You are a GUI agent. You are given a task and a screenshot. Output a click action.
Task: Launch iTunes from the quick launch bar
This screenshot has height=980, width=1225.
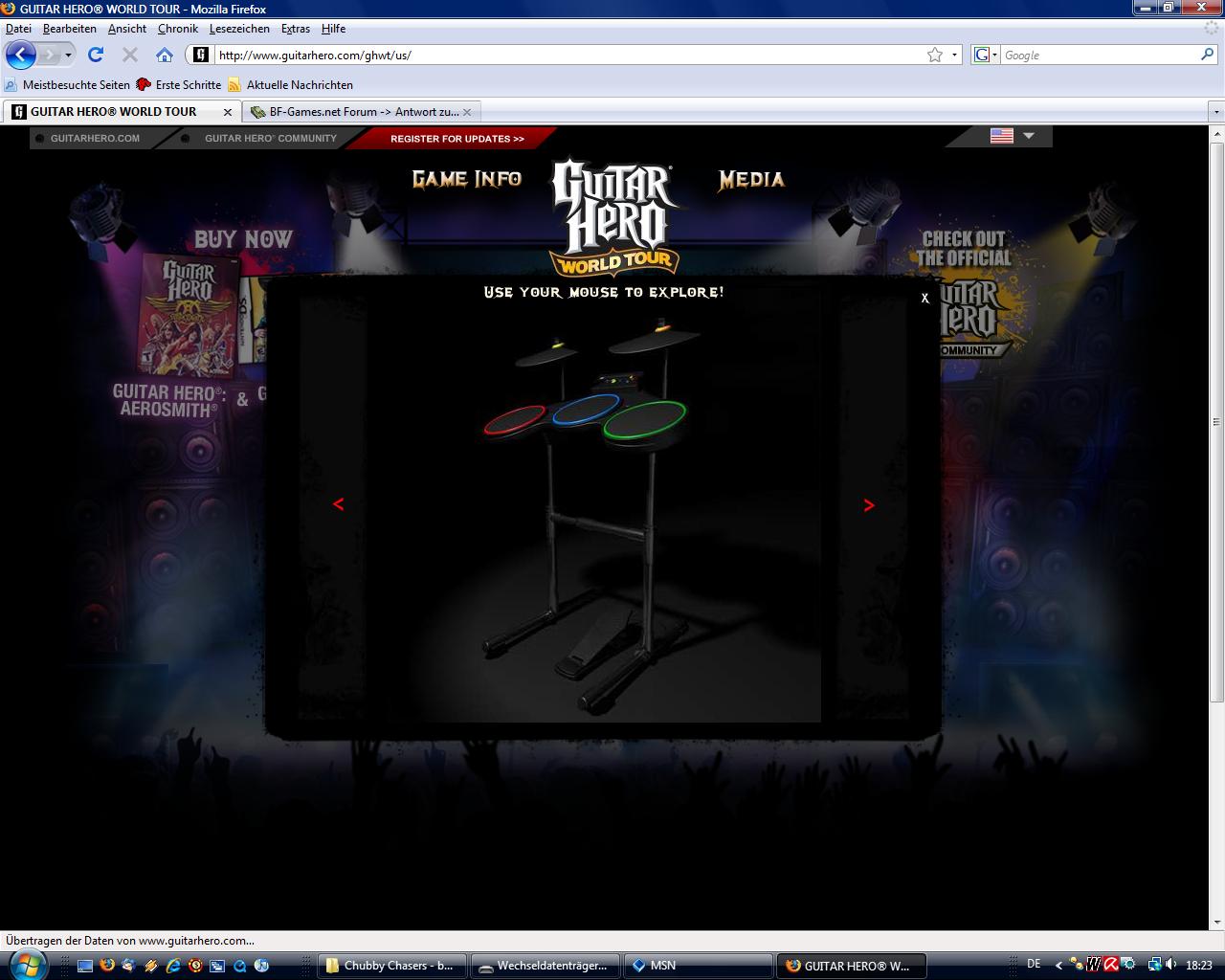coord(261,966)
